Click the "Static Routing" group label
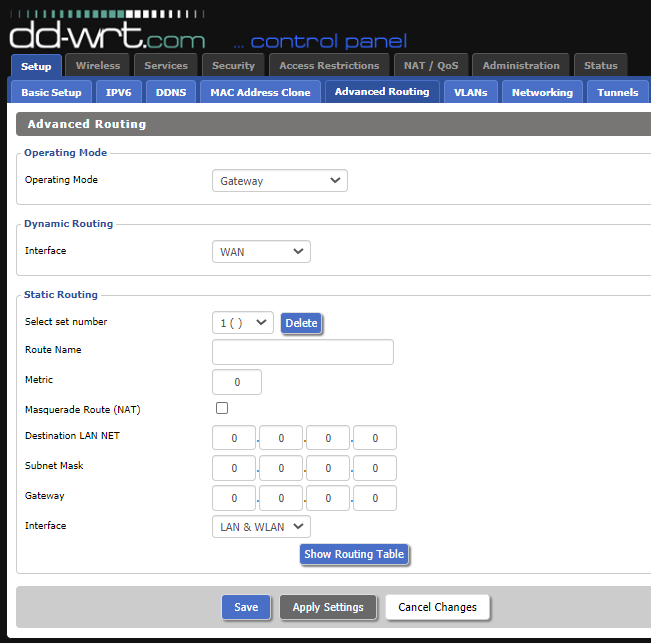Image resolution: width=651 pixels, height=643 pixels. coord(61,294)
